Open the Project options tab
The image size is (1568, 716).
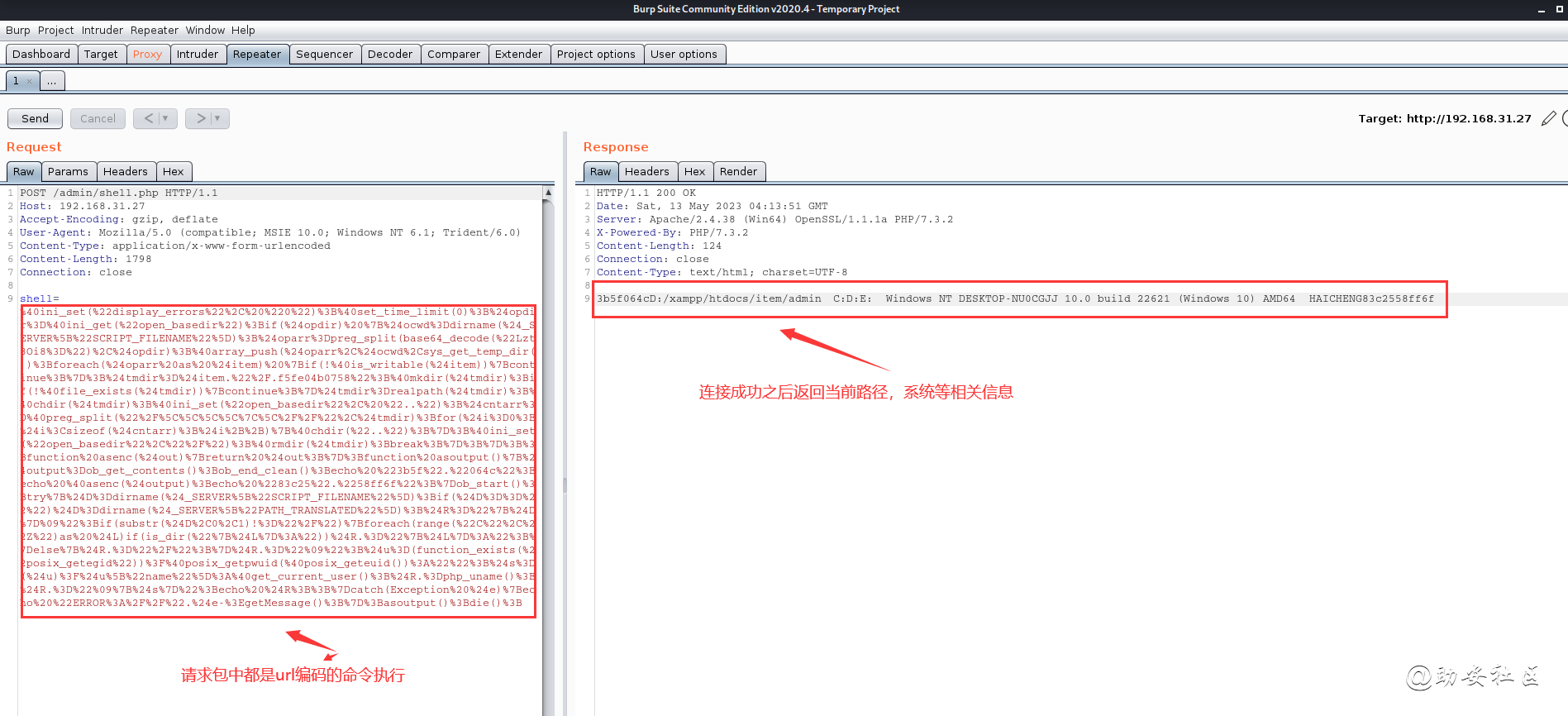596,55
